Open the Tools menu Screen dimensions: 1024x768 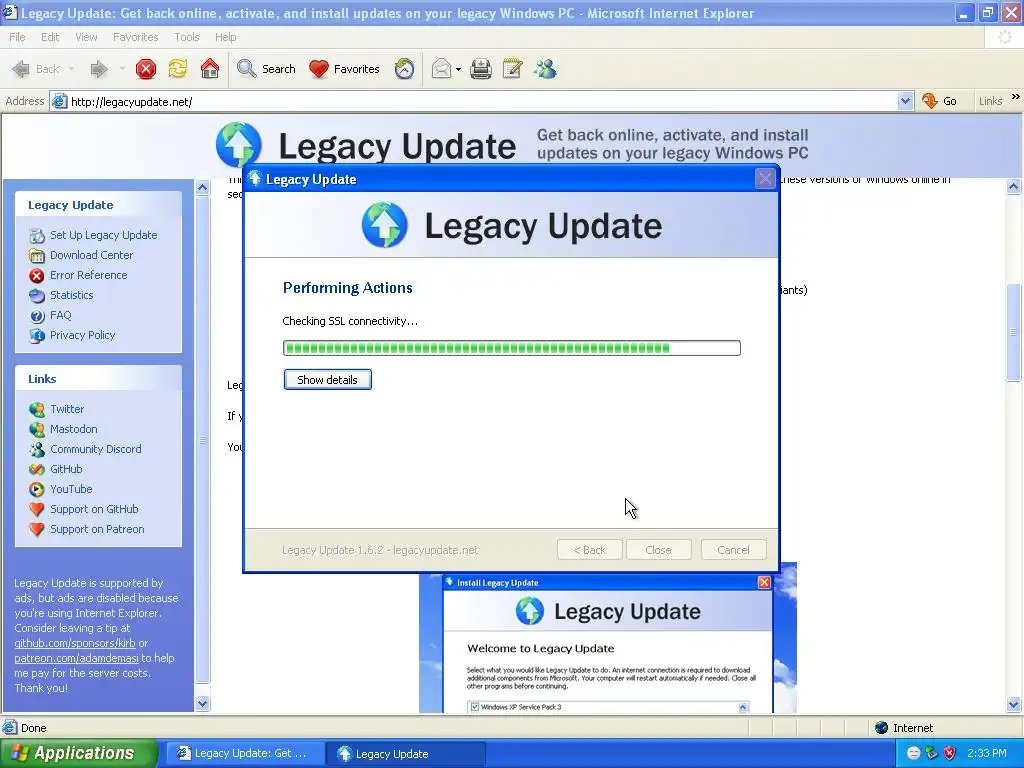[187, 37]
